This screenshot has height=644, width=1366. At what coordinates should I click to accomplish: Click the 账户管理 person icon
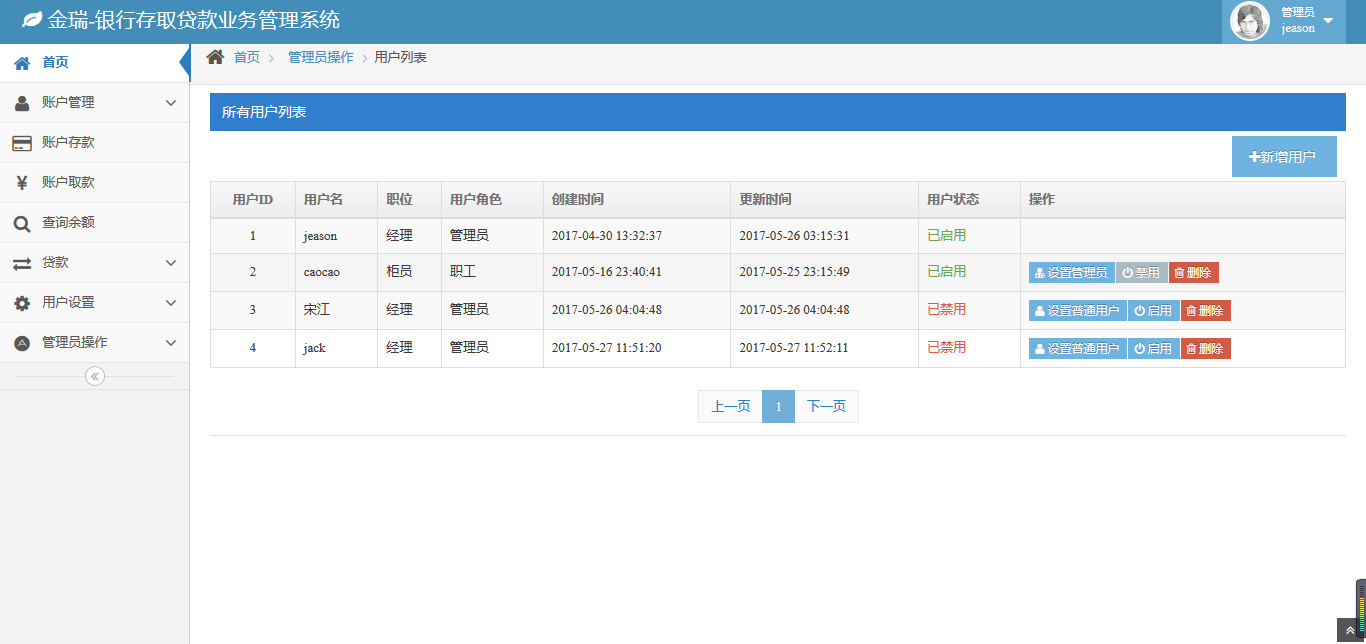point(22,103)
